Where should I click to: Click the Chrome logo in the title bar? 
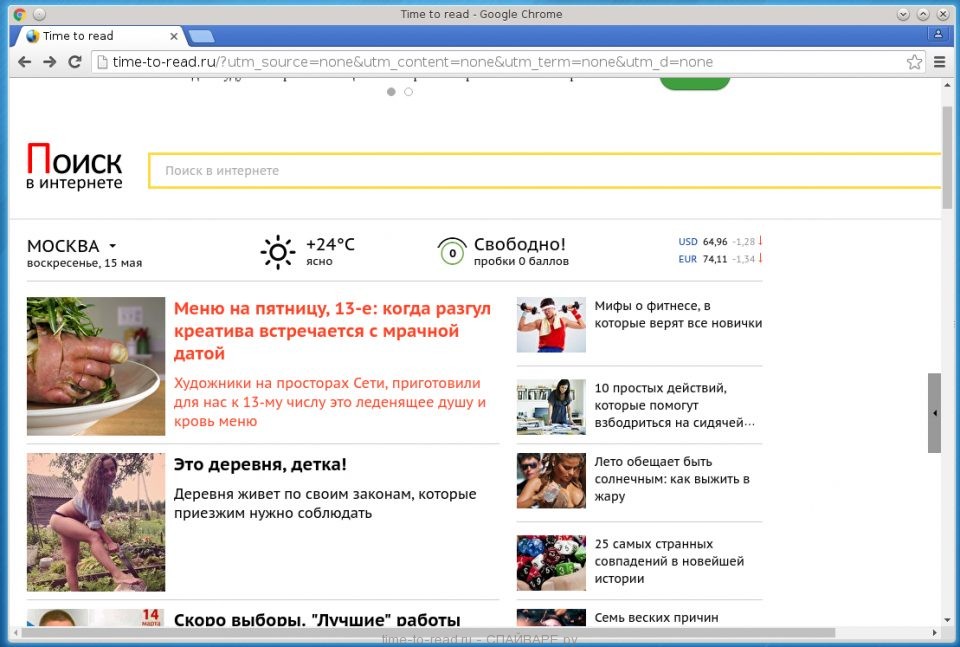[20, 13]
